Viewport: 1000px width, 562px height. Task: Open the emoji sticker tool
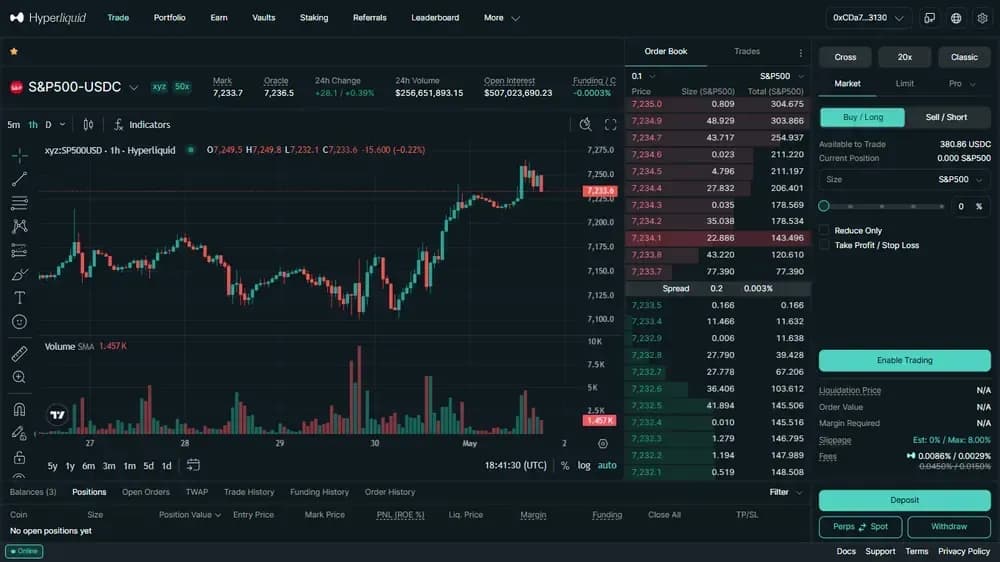(19, 322)
